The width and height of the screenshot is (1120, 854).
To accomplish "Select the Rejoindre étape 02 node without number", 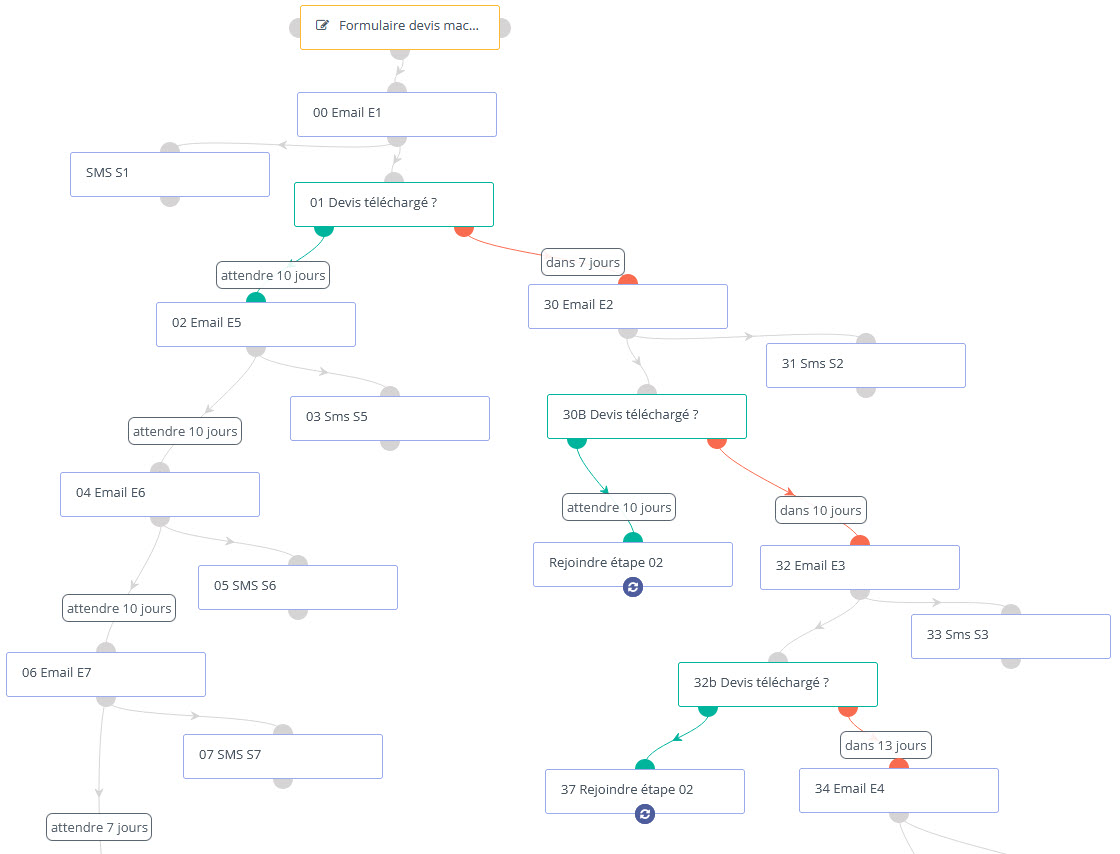I will pos(633,565).
